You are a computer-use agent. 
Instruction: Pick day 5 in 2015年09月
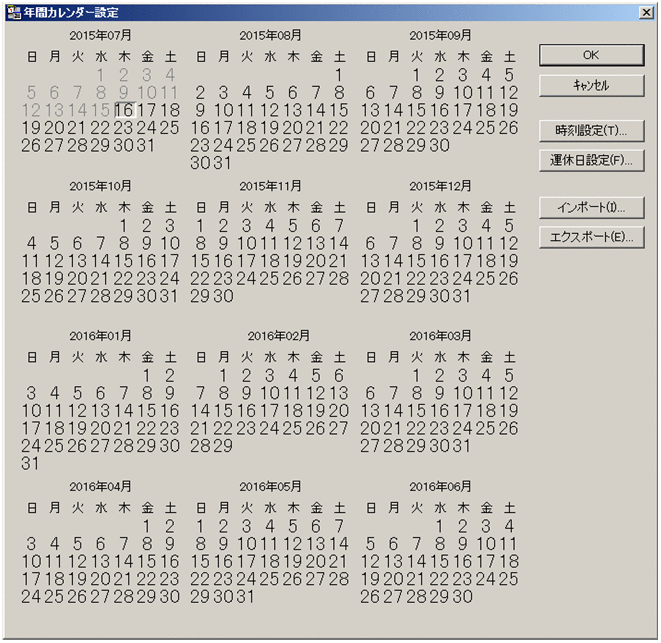coord(509,75)
